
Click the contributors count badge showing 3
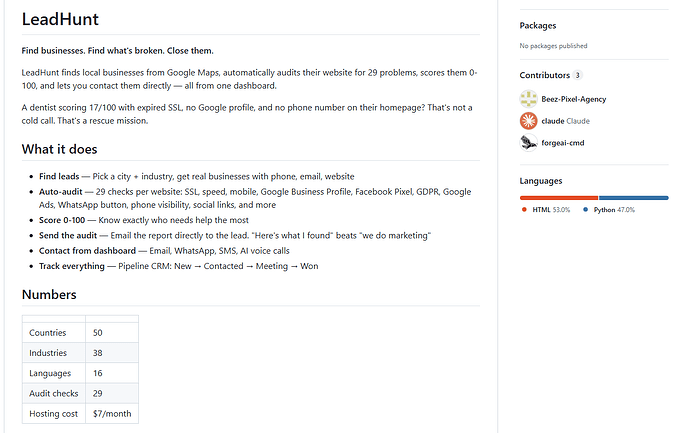[x=577, y=75]
